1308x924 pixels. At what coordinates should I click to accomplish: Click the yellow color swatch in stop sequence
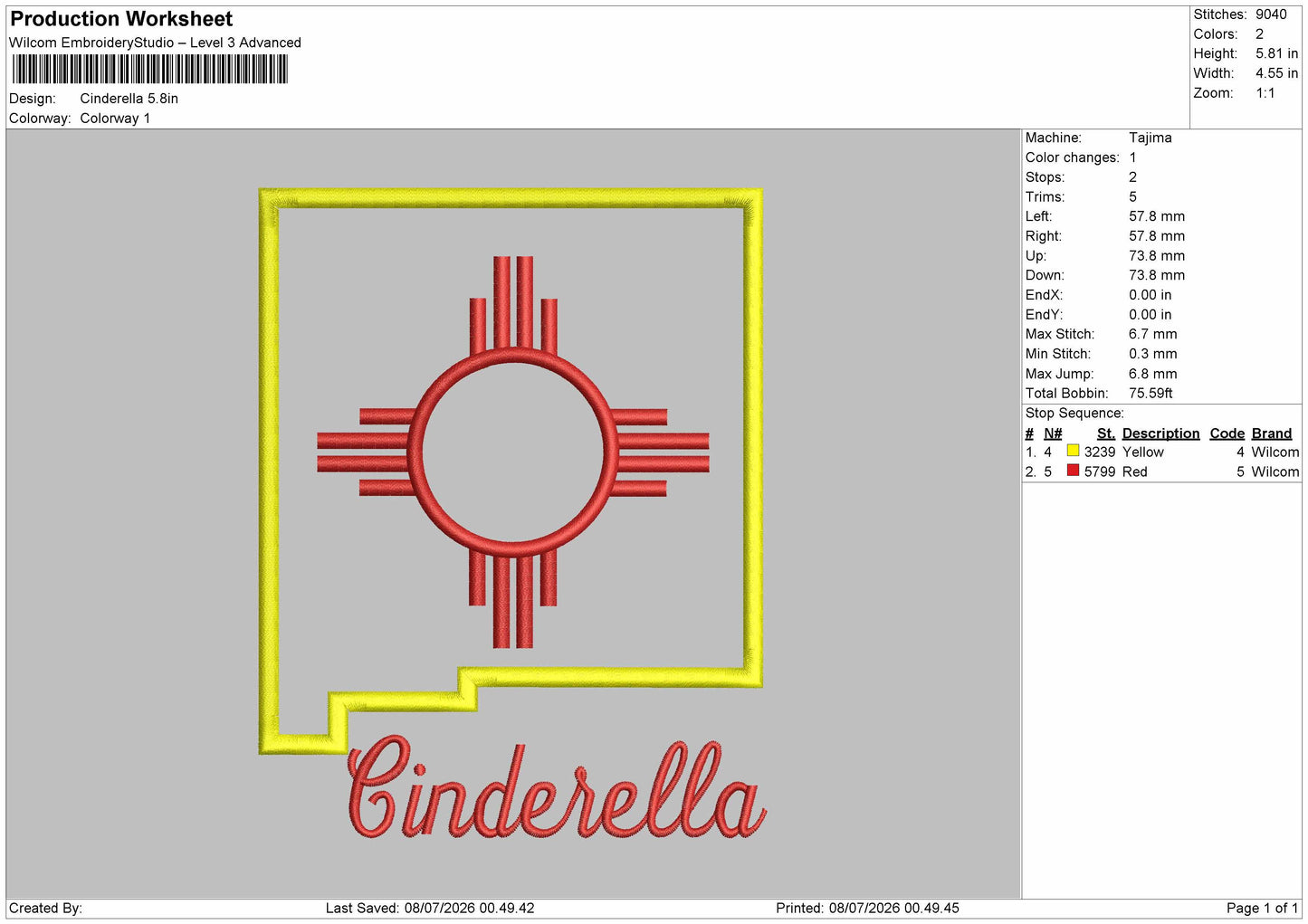(1073, 451)
